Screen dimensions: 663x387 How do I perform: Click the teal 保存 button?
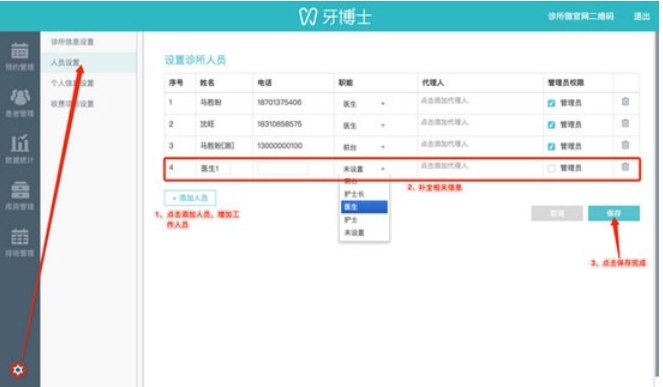coord(614,213)
